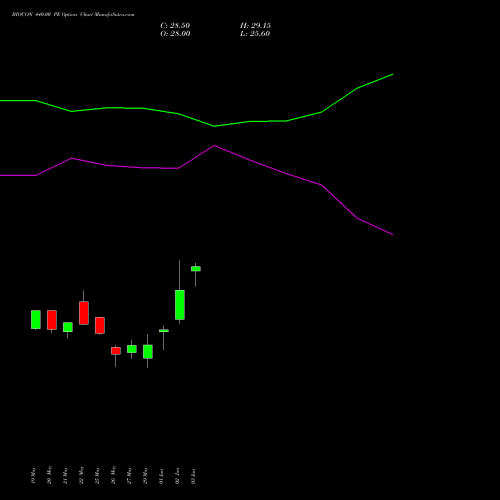This screenshot has height=500, width=500.
Task: Click the "19 May" date label
Action: point(33,475)
